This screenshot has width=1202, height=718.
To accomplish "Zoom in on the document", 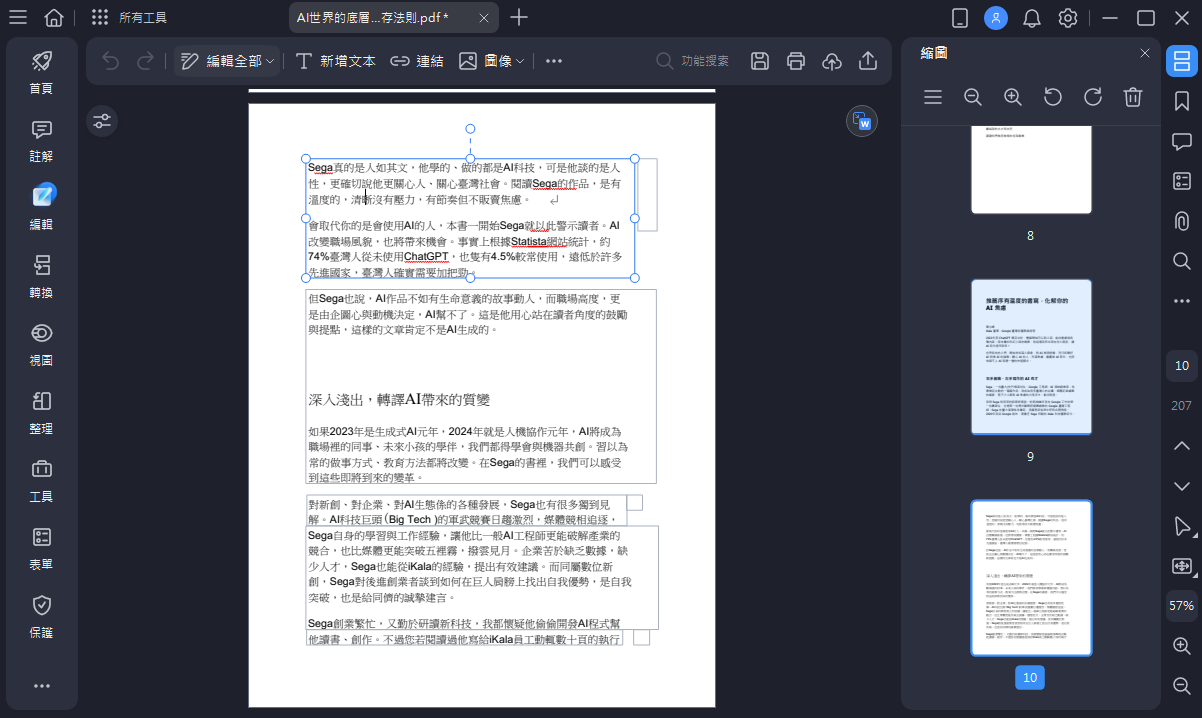I will click(x=1182, y=646).
